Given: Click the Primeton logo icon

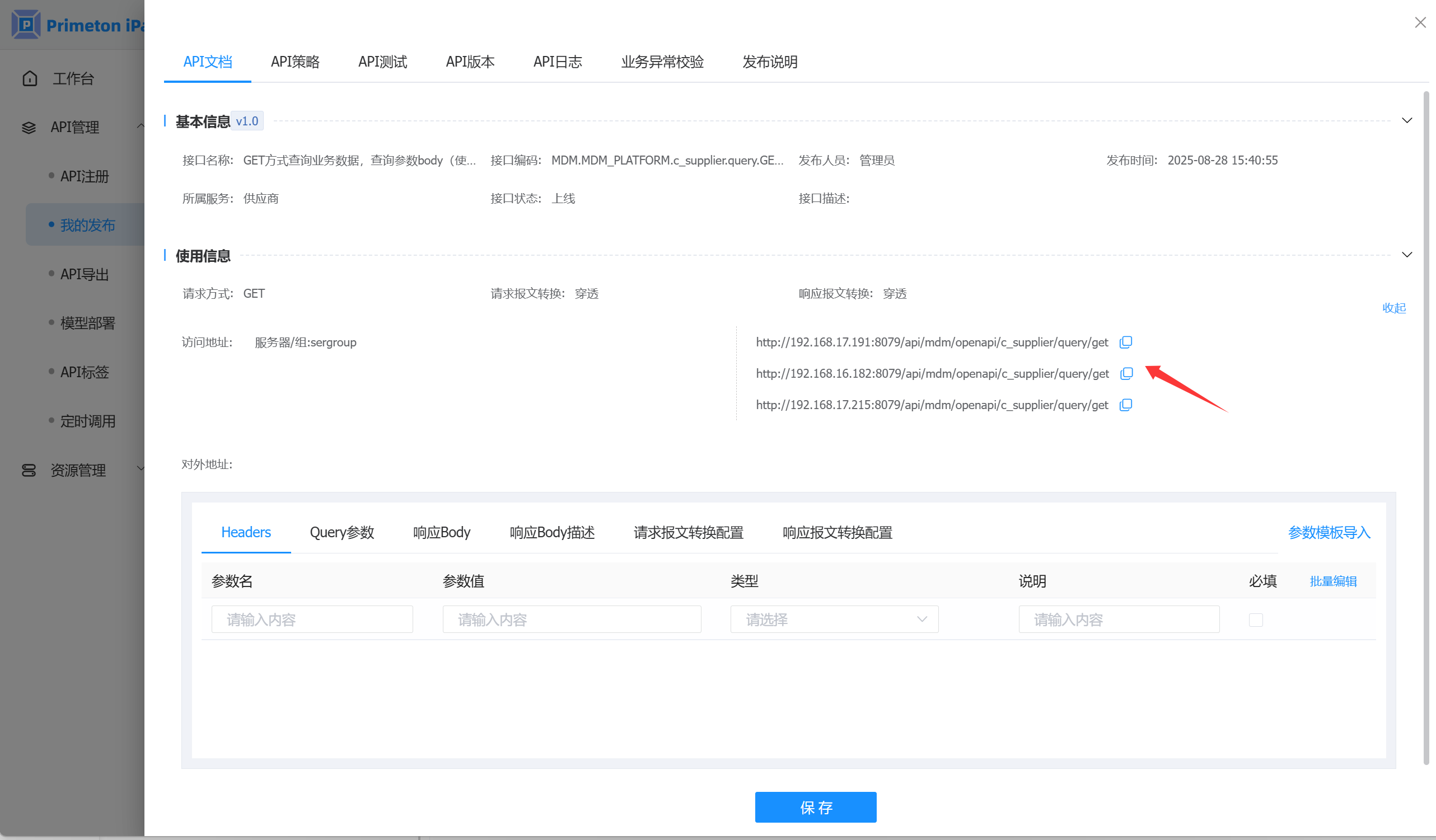Looking at the screenshot, I should pyautogui.click(x=26, y=25).
